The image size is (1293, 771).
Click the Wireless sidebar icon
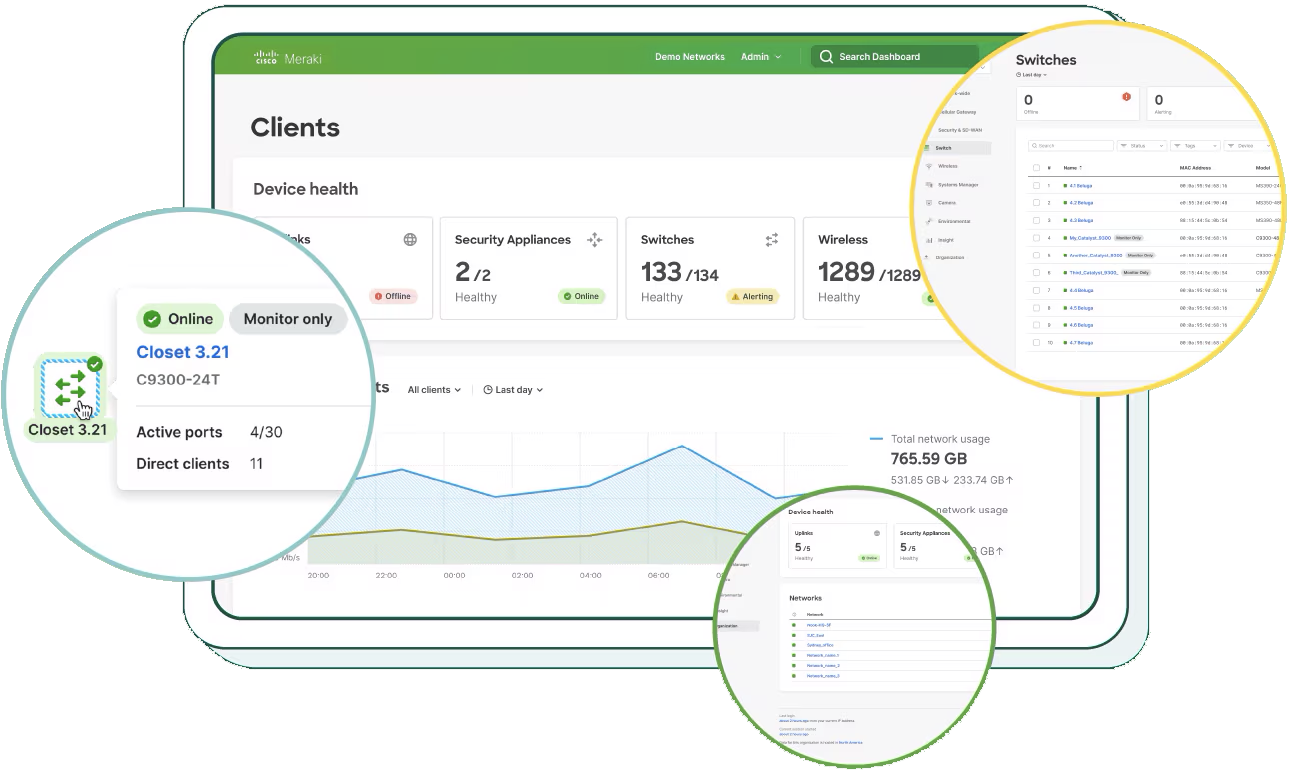click(930, 166)
